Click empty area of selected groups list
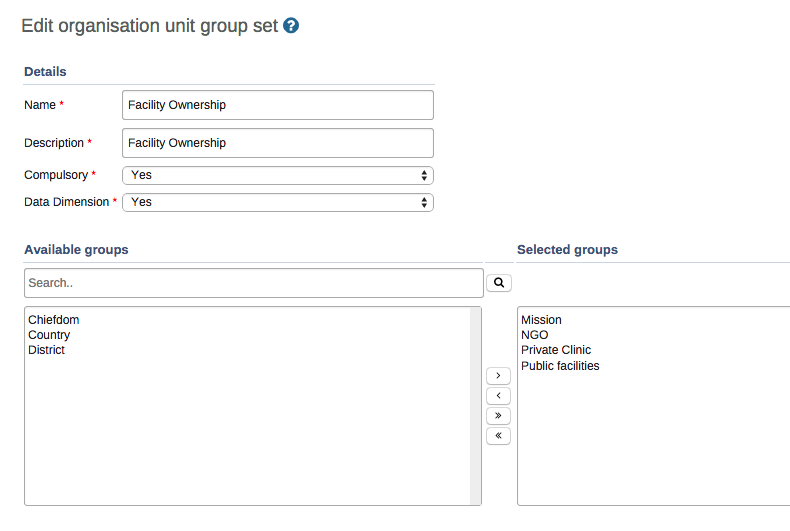Image resolution: width=790 pixels, height=531 pixels. (x=650, y=450)
